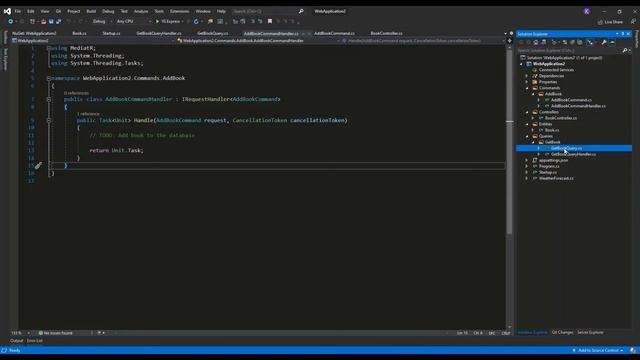The height and width of the screenshot is (360, 640).
Task: Collapse the AddBookCommandHandler class block
Action: (x=49, y=99)
